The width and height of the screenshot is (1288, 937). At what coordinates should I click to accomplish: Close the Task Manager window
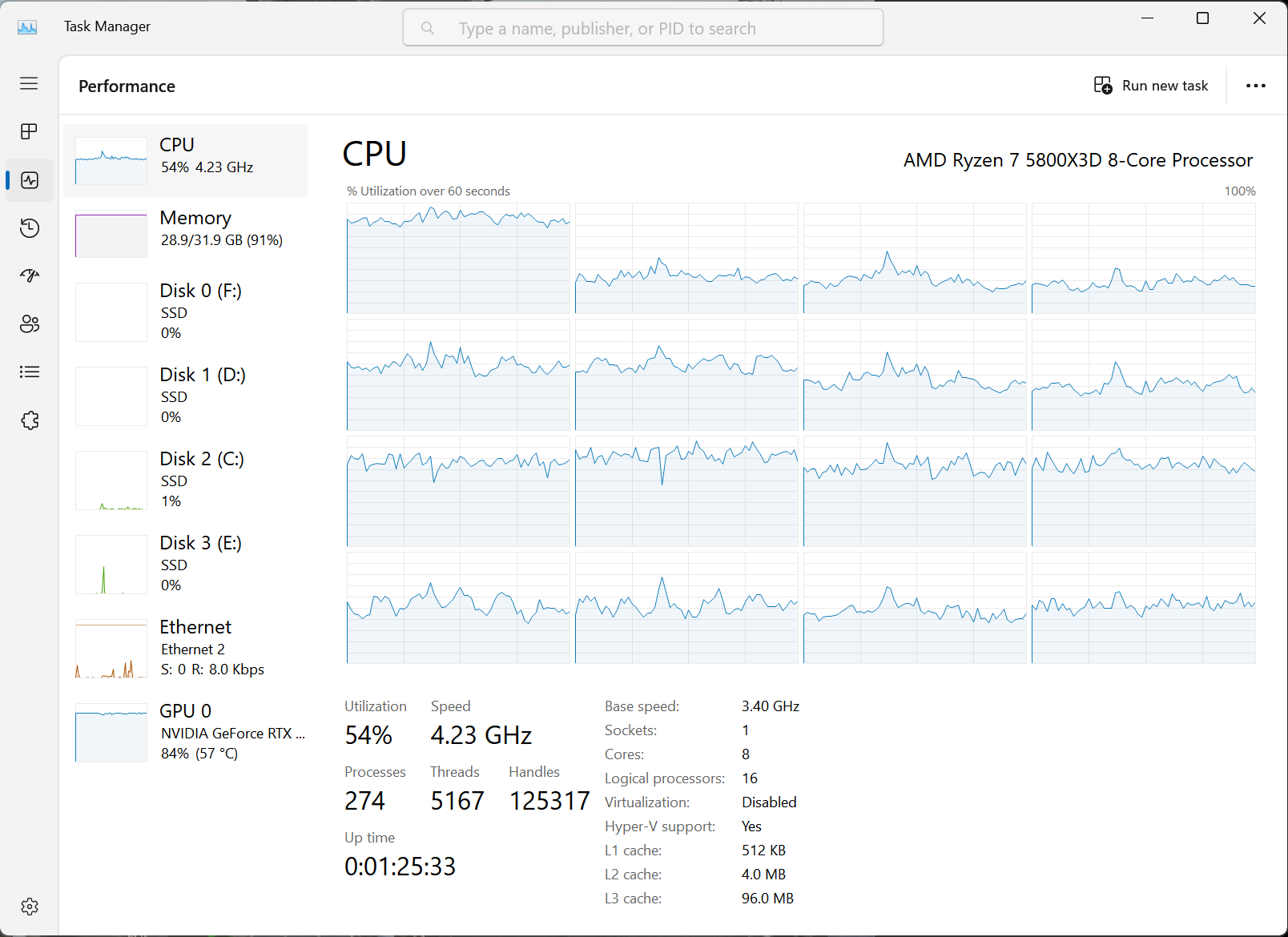click(1259, 18)
